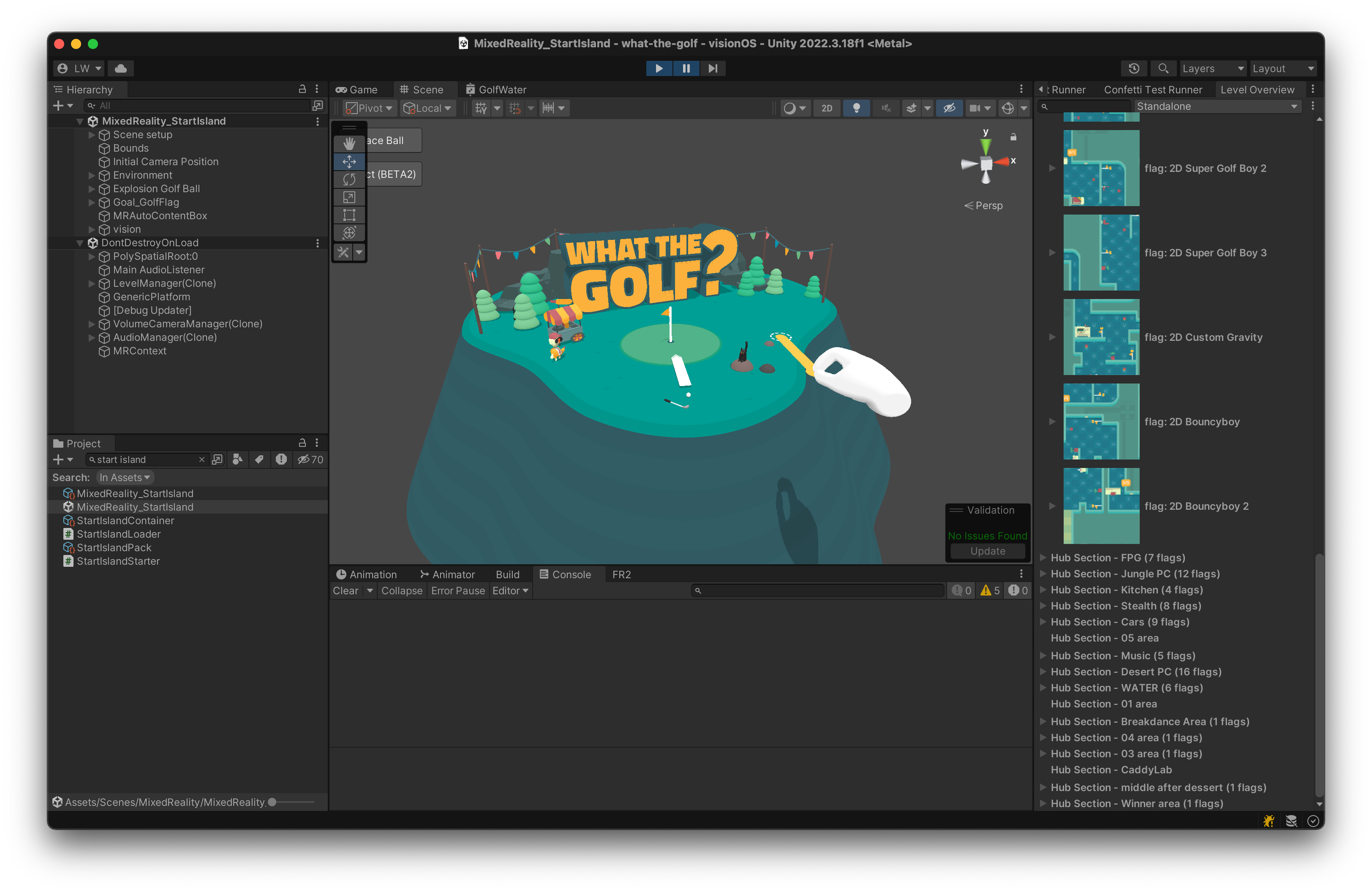Toggle 2D scene view mode
Viewport: 1372px width, 892px height.
[x=827, y=108]
